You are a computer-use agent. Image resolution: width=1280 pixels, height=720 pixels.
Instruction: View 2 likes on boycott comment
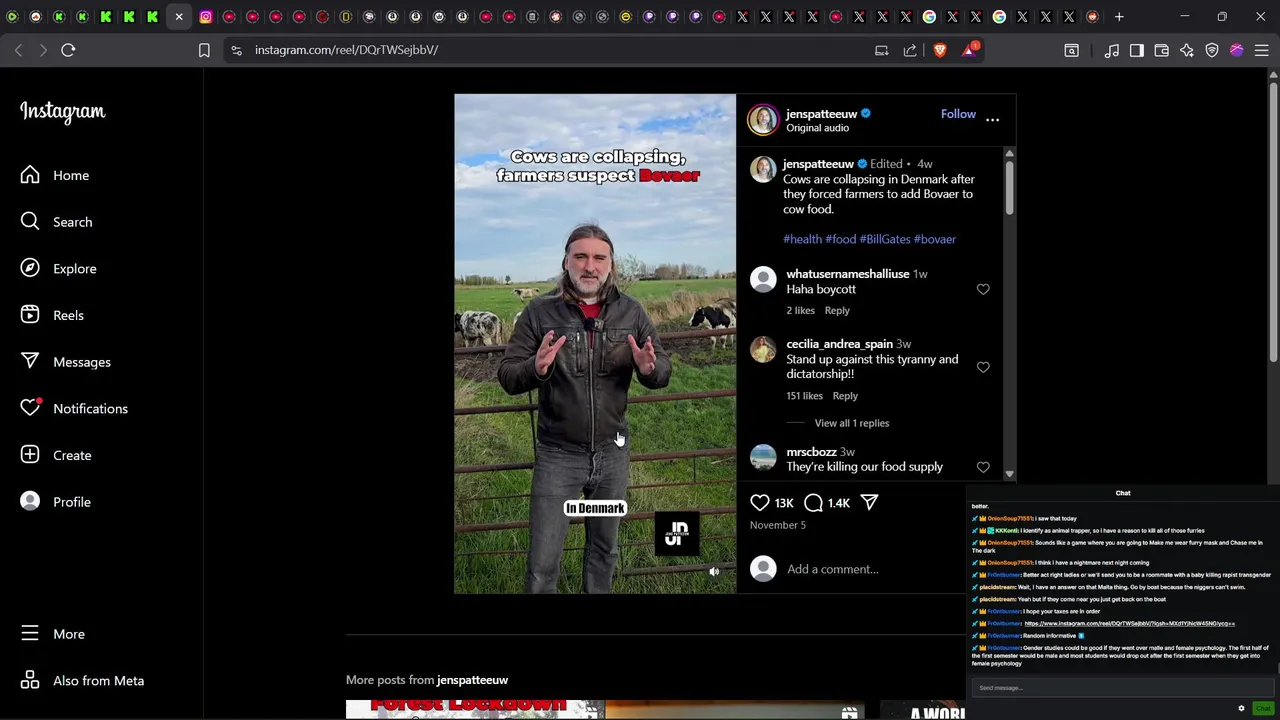[x=800, y=311]
